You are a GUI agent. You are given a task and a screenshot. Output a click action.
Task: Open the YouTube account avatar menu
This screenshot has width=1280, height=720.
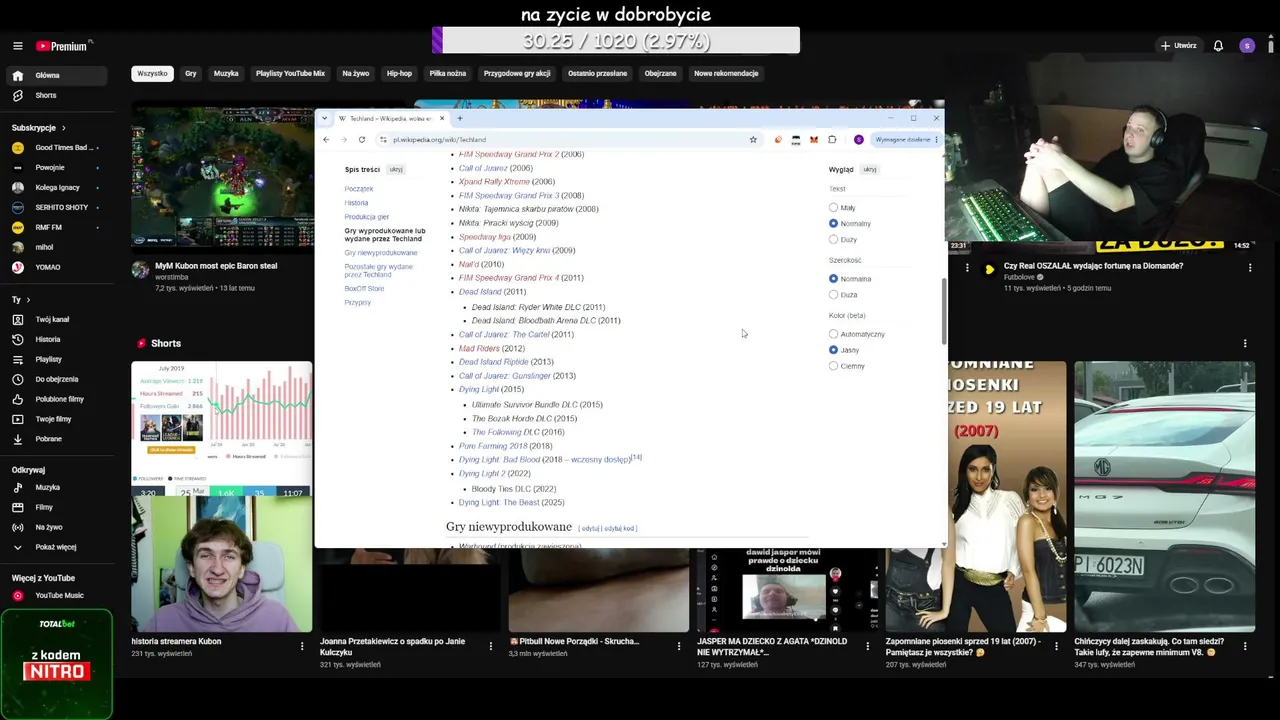pyautogui.click(x=1246, y=46)
